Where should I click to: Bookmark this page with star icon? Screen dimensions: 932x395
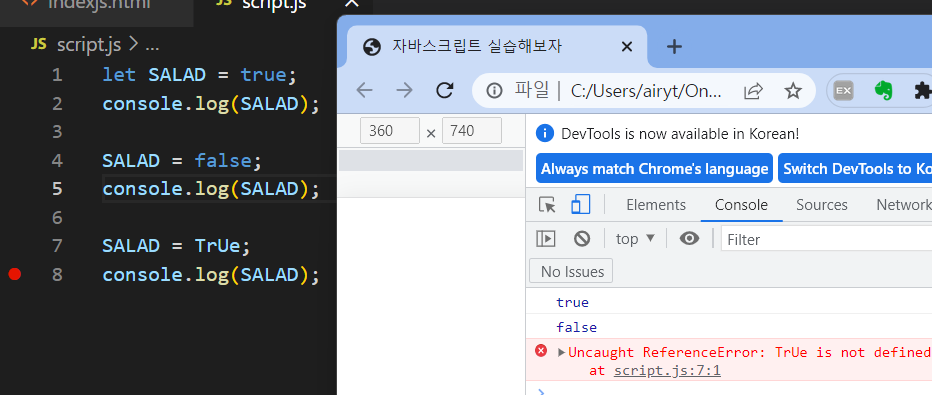pyautogui.click(x=793, y=91)
